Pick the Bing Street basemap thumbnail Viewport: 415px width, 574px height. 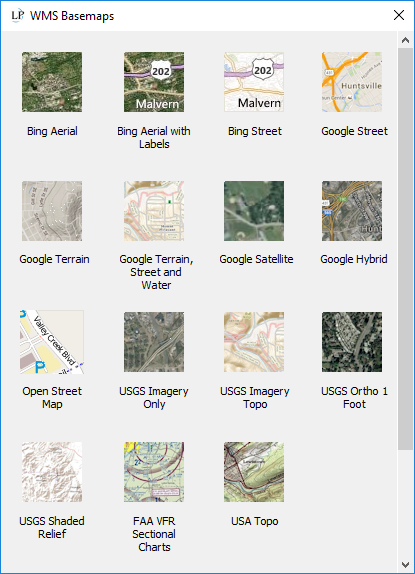pos(254,82)
